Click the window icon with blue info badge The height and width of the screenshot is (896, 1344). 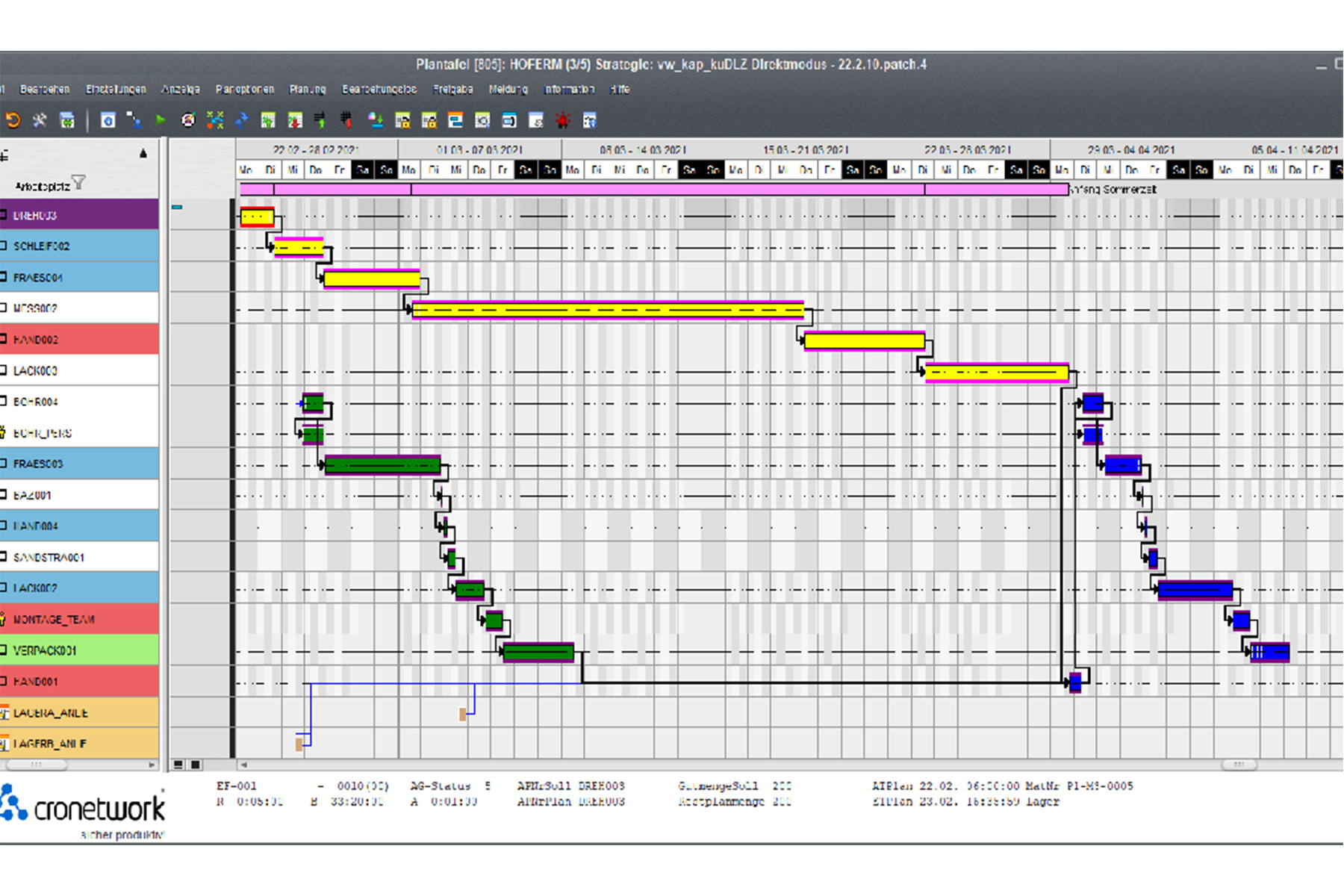(589, 120)
